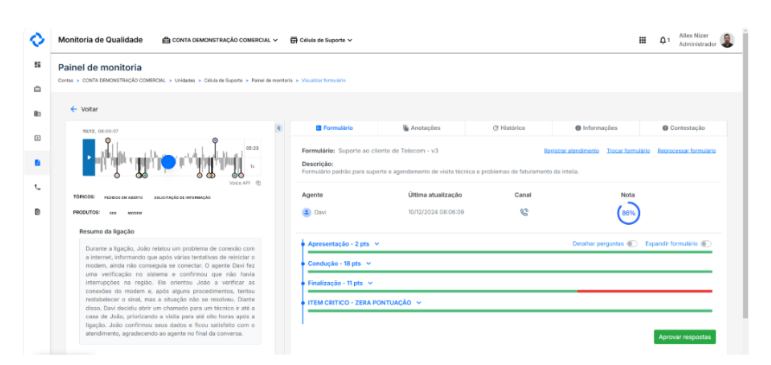
Task: Click the Reprocessar formulário link
Action: point(686,151)
